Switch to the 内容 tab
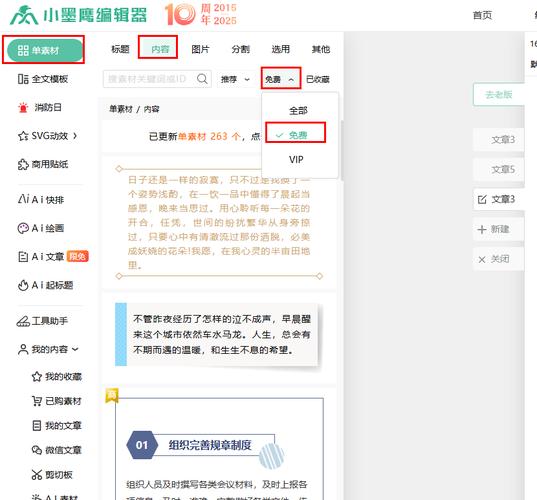 pyautogui.click(x=160, y=49)
